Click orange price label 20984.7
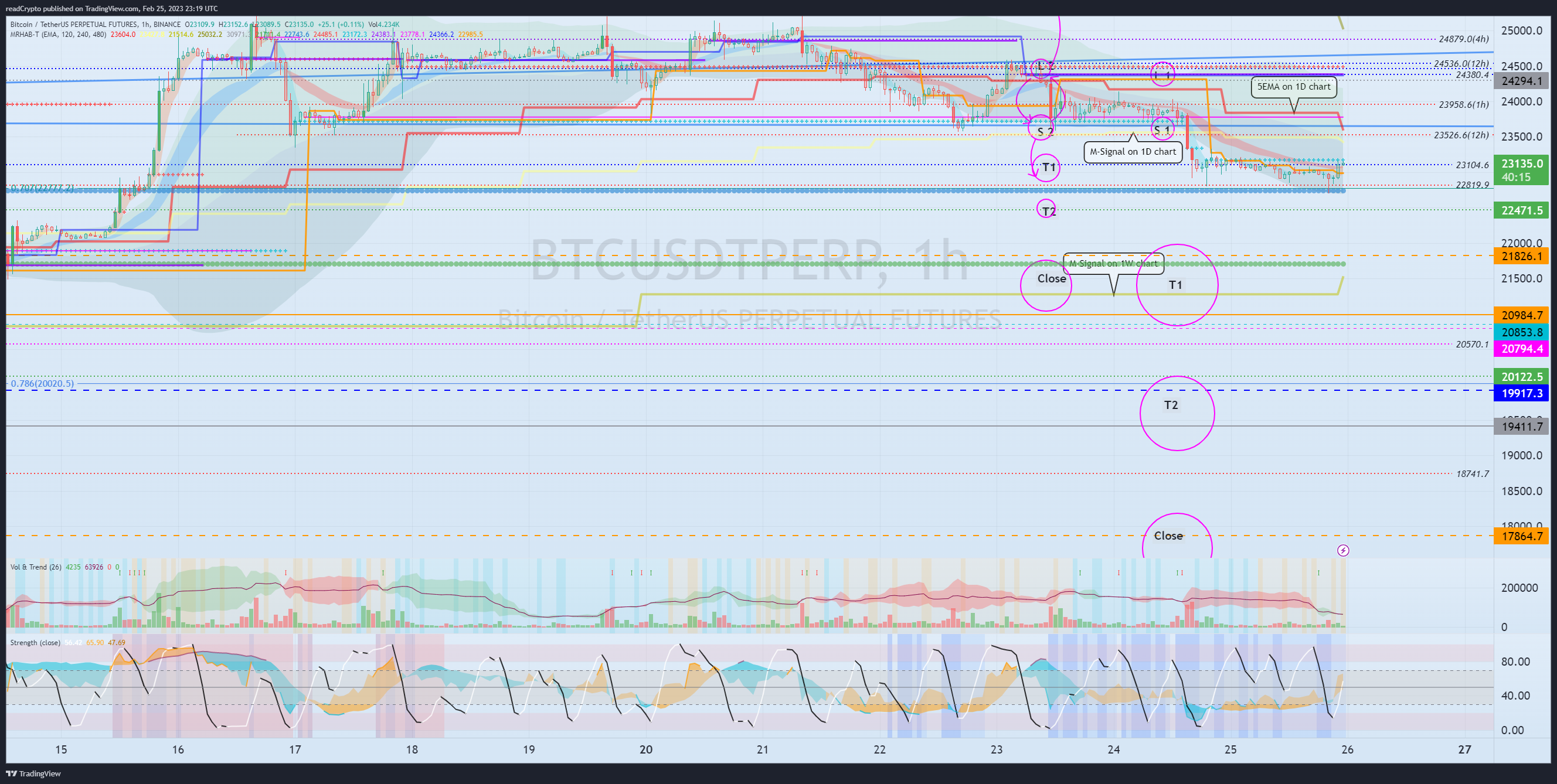This screenshot has height=784, width=1557. point(1522,315)
